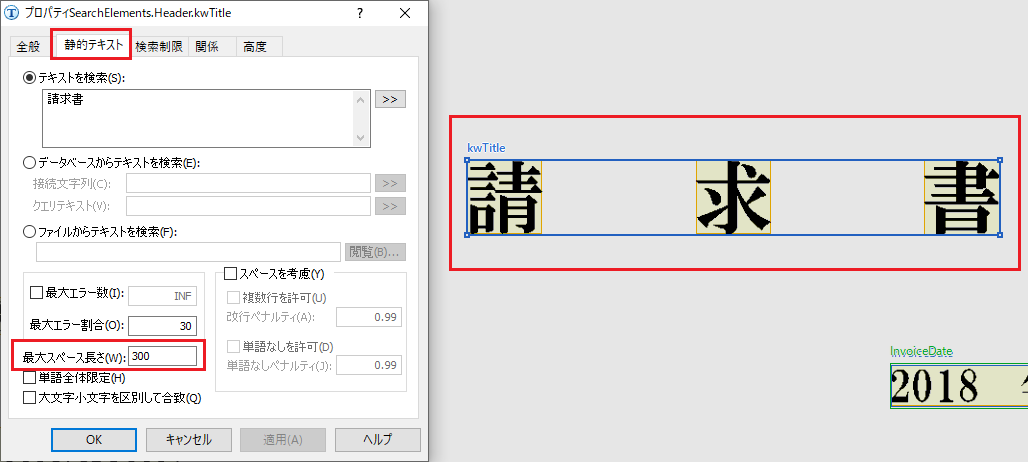Click the ヘルプ button
The height and width of the screenshot is (462, 1028).
tap(378, 440)
